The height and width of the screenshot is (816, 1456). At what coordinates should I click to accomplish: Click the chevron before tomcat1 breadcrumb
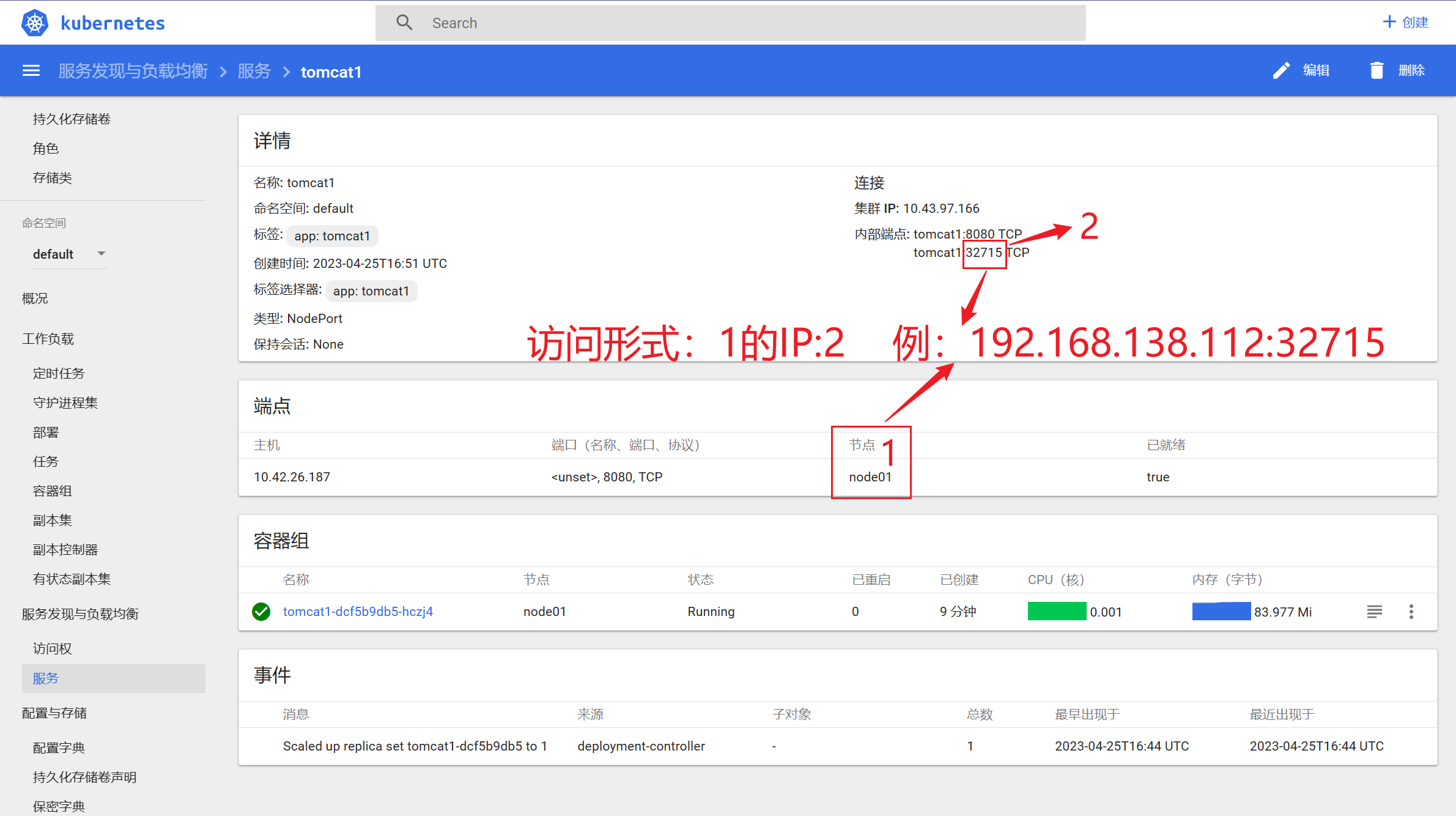(286, 72)
